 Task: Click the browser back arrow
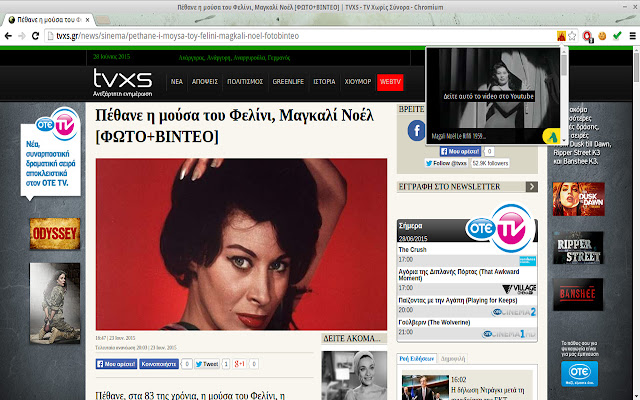tap(8, 36)
